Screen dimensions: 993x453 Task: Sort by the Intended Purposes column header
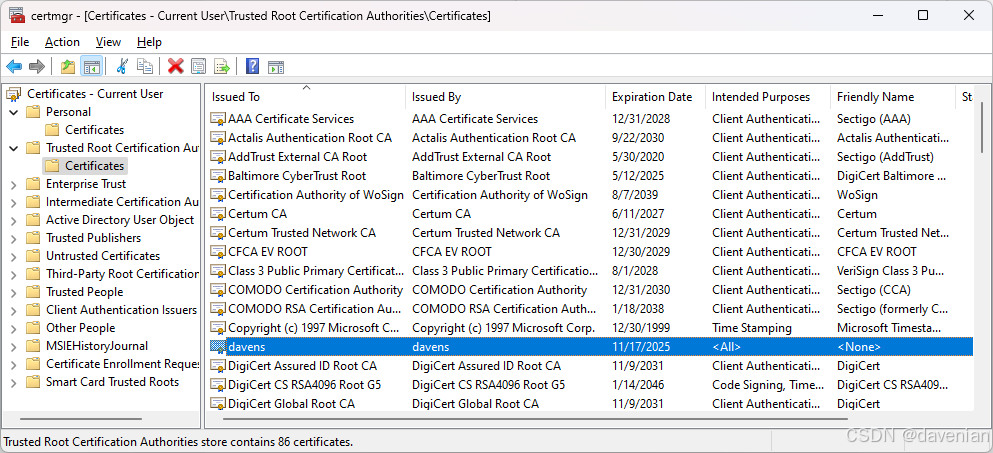pyautogui.click(x=768, y=96)
